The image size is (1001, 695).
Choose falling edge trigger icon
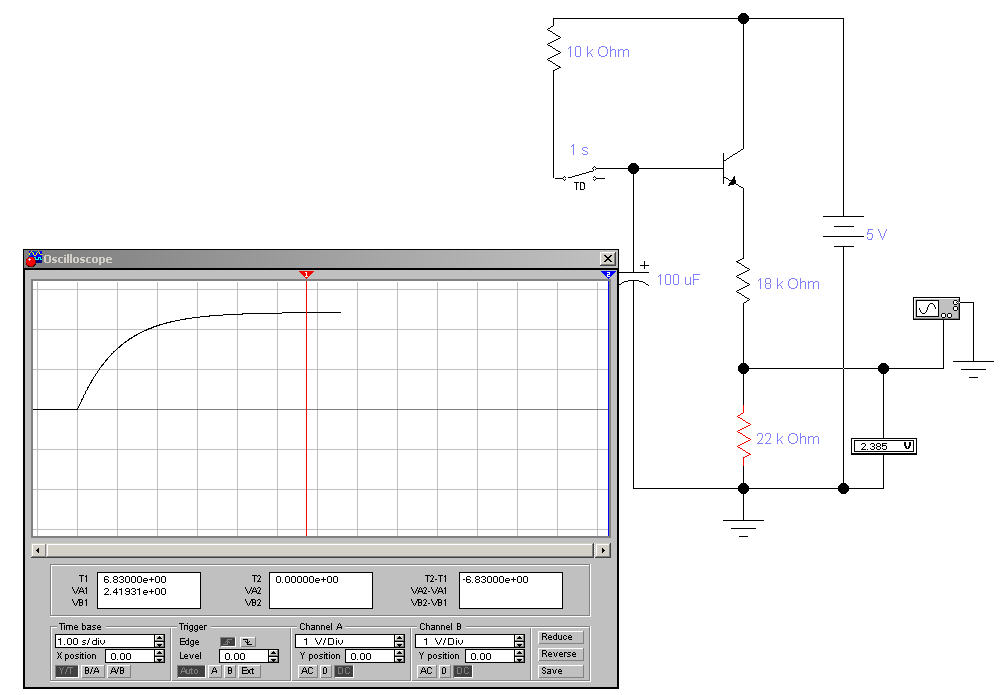tap(248, 642)
